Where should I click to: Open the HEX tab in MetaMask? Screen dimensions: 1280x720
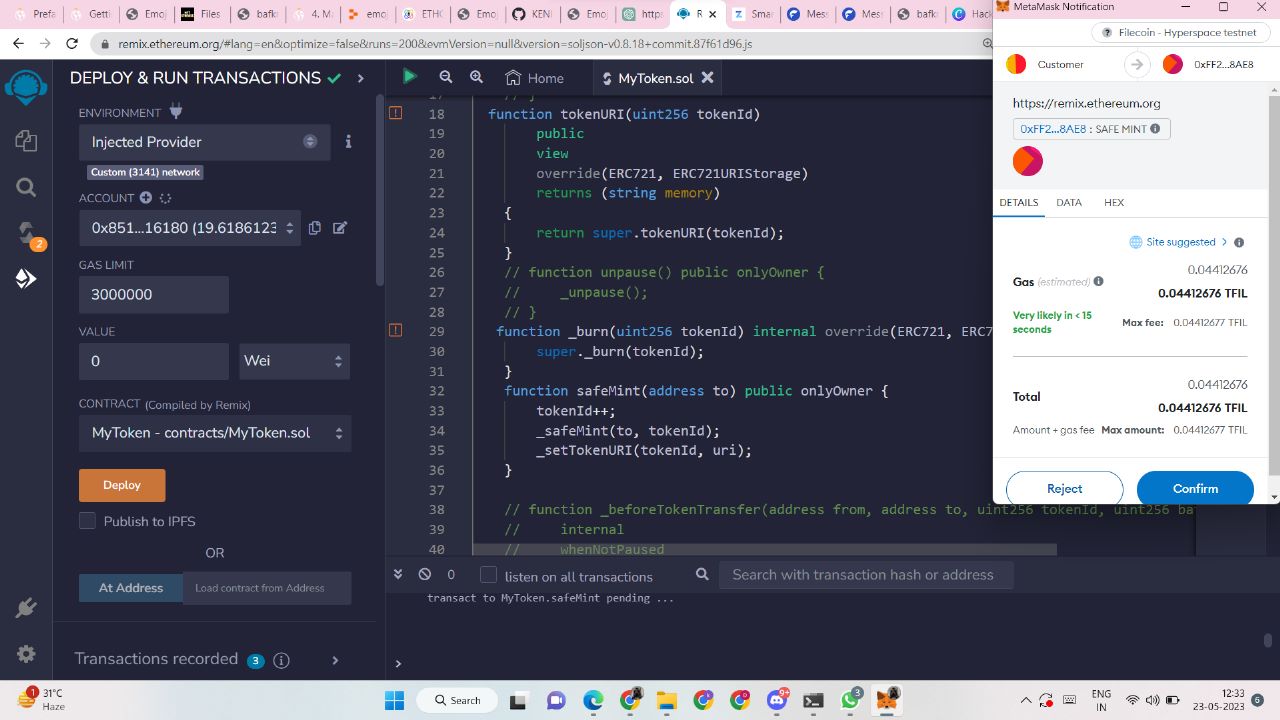[1114, 202]
